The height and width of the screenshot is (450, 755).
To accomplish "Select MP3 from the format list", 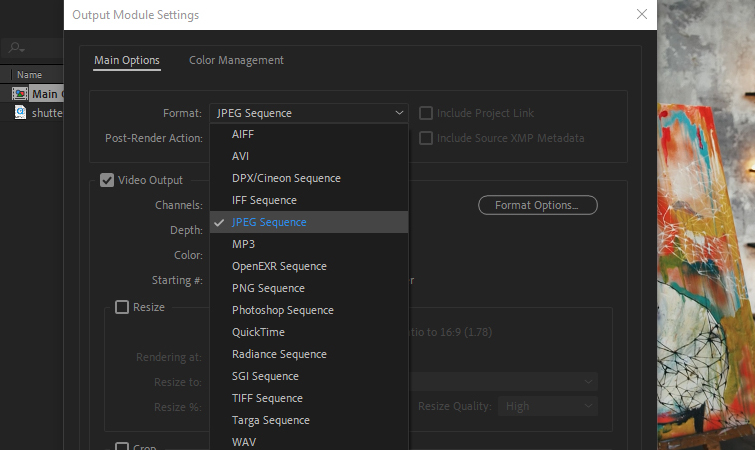I will tap(243, 244).
